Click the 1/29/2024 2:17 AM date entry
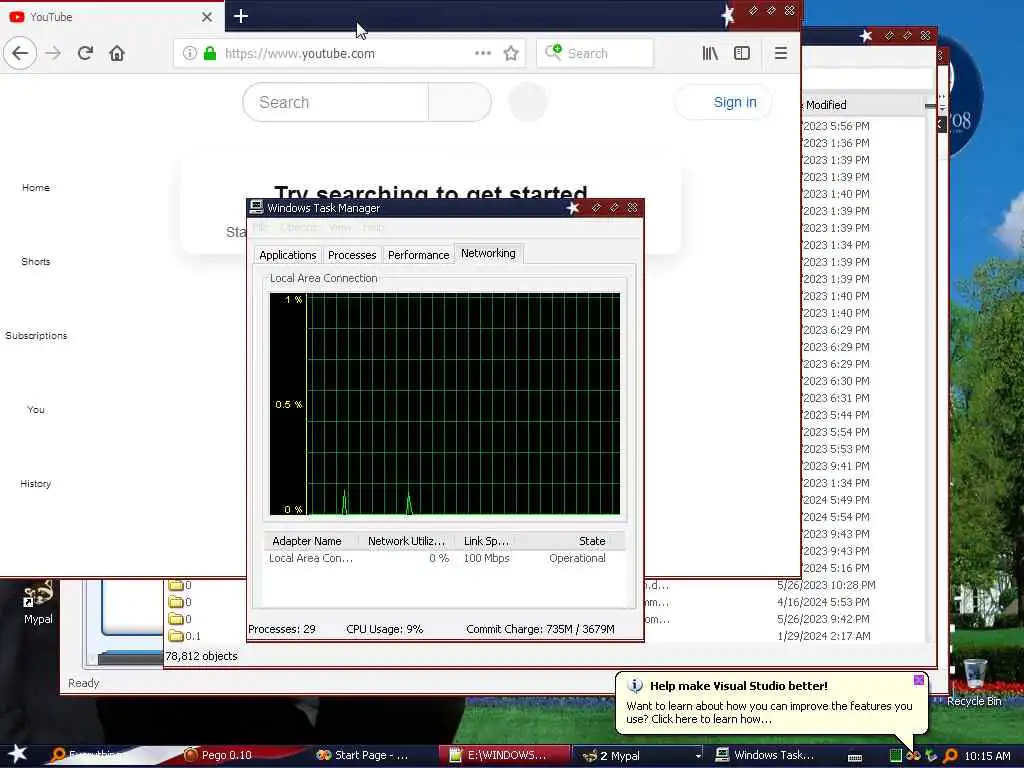The height and width of the screenshot is (768, 1024). 824,635
